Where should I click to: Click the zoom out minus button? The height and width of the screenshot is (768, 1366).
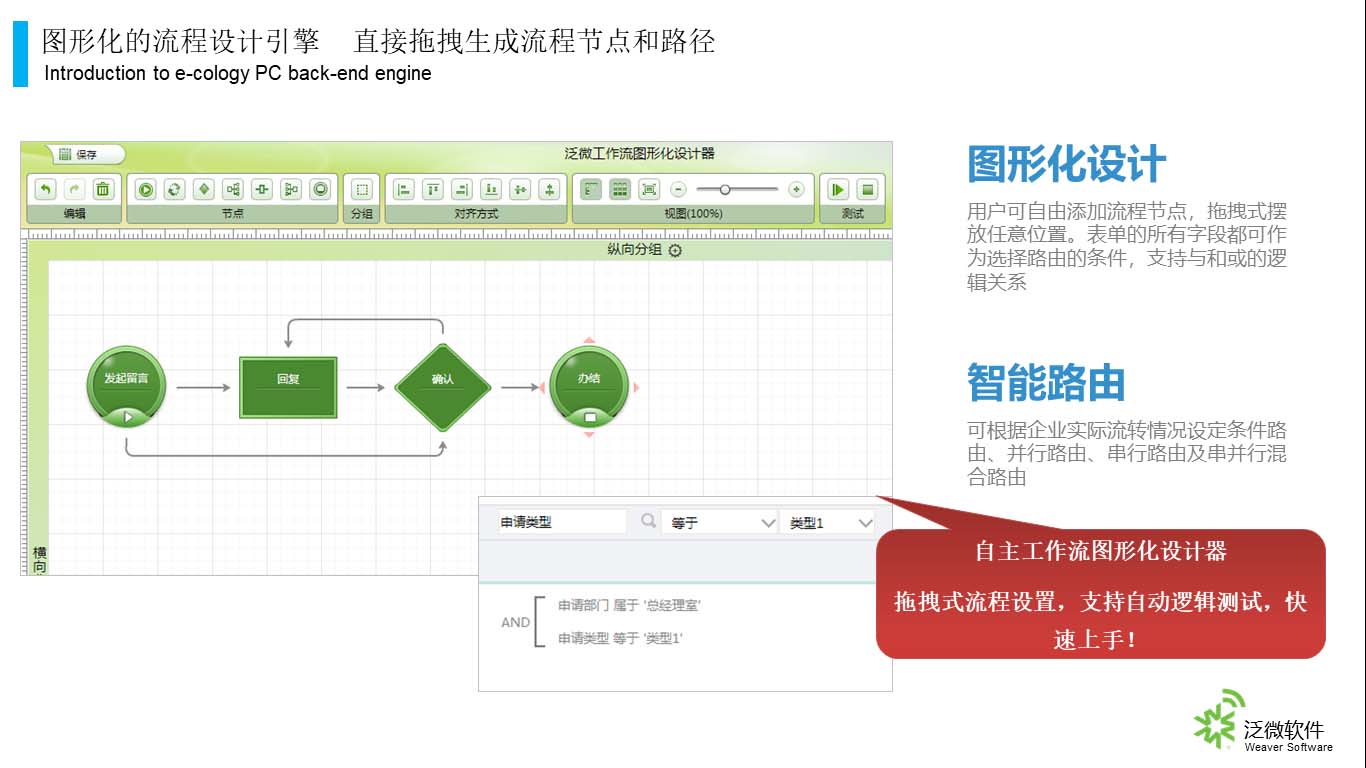[678, 189]
